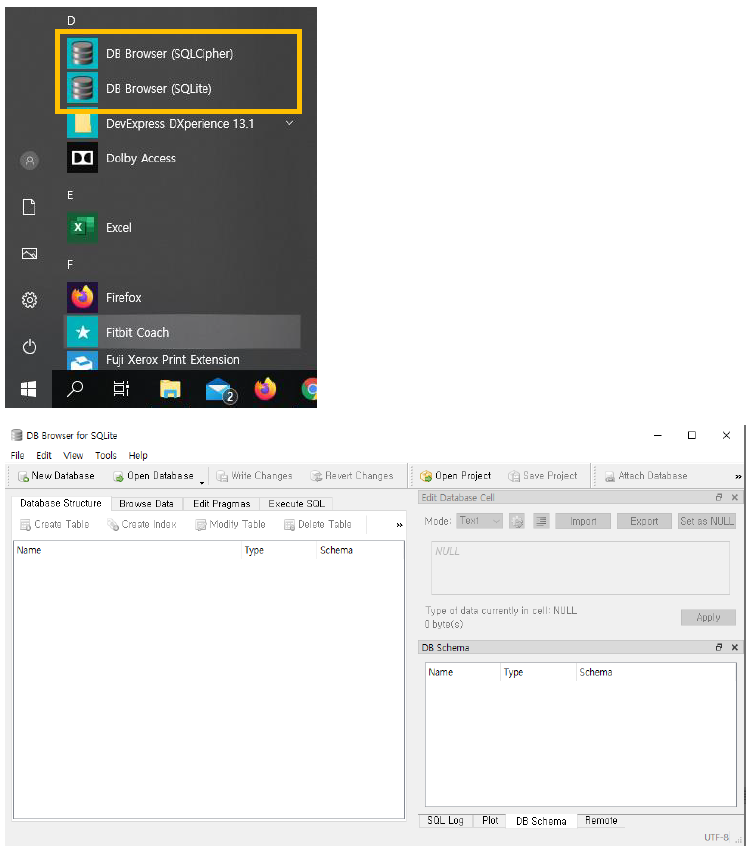The height and width of the screenshot is (850, 752).
Task: Switch to Plot bottom tab
Action: (490, 821)
